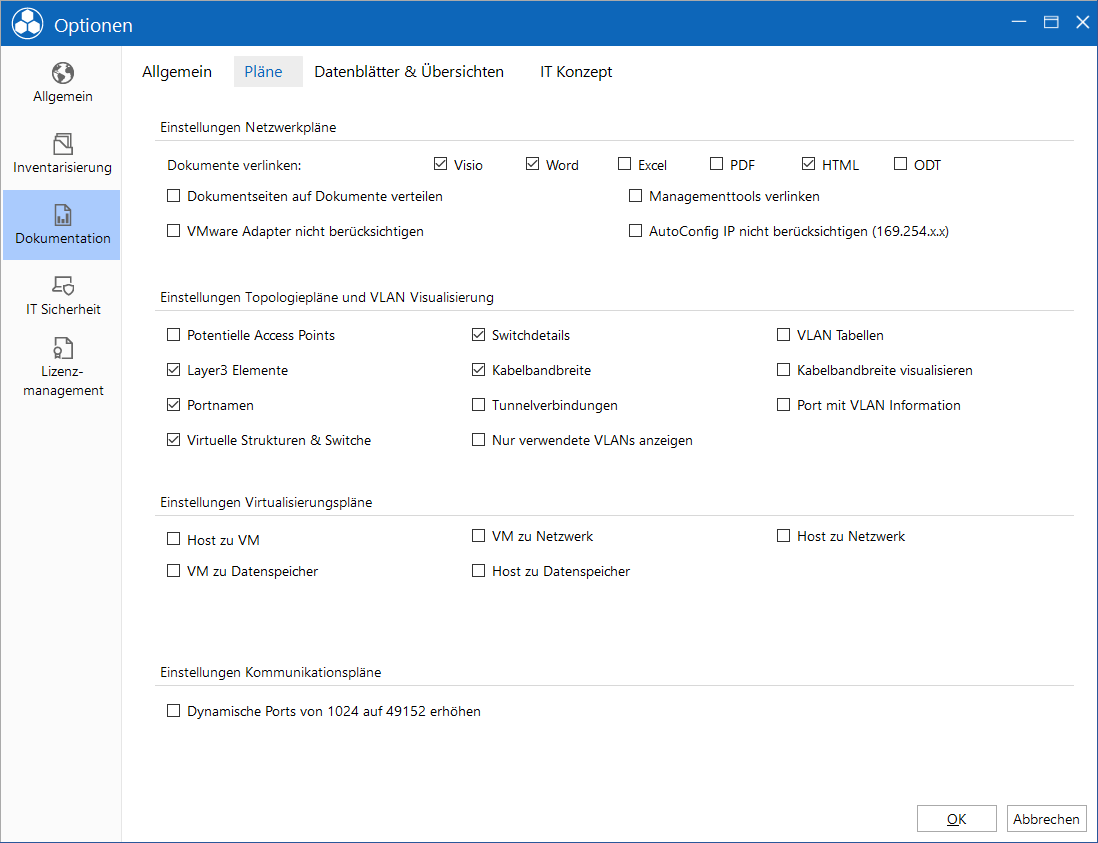This screenshot has width=1098, height=843.
Task: Uncheck Kabelbandbreite option
Action: [x=478, y=370]
